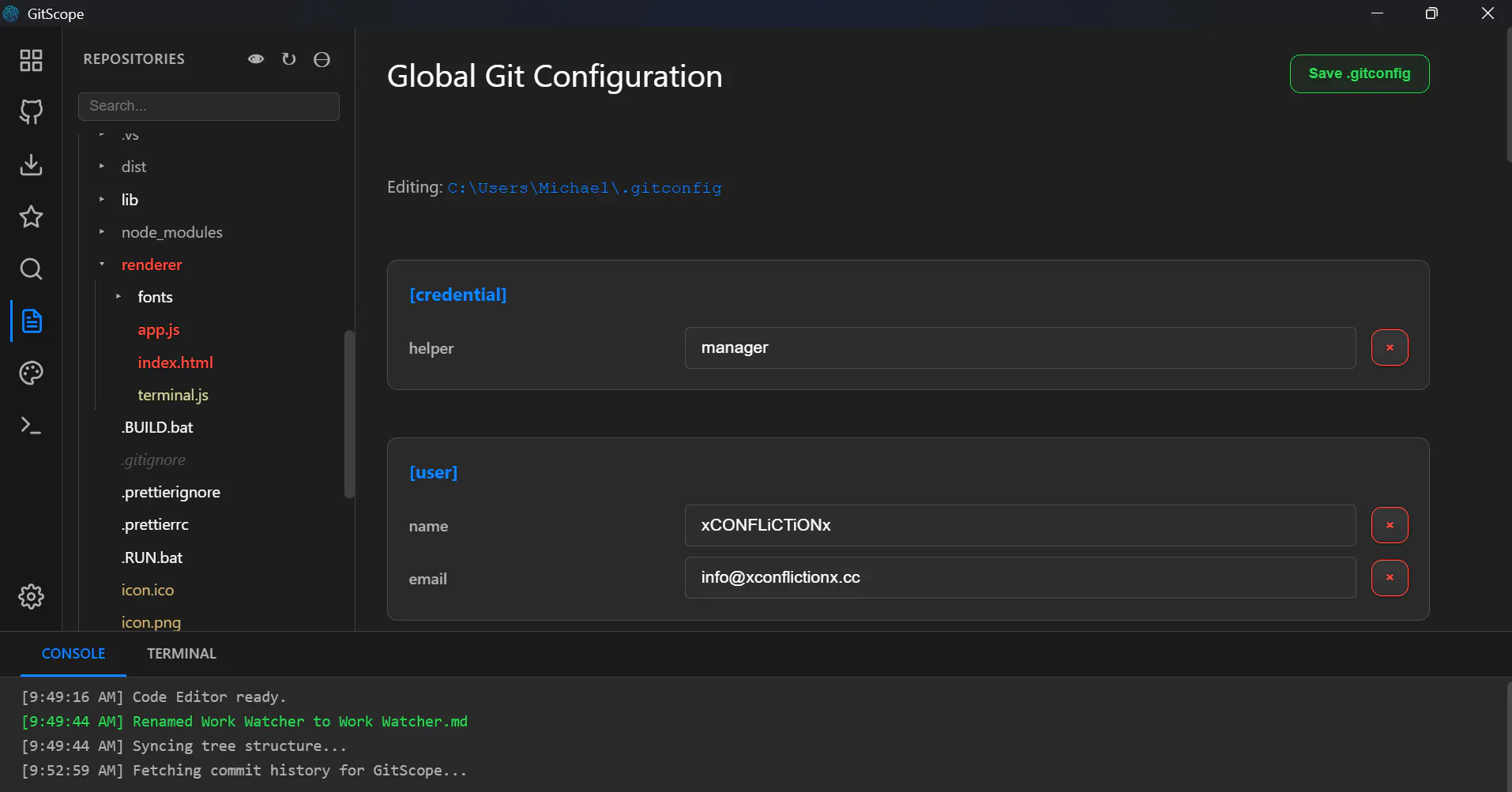1512x792 pixels.
Task: Click the collapse-all circle icon in Repositories header
Action: pyautogui.click(x=322, y=59)
